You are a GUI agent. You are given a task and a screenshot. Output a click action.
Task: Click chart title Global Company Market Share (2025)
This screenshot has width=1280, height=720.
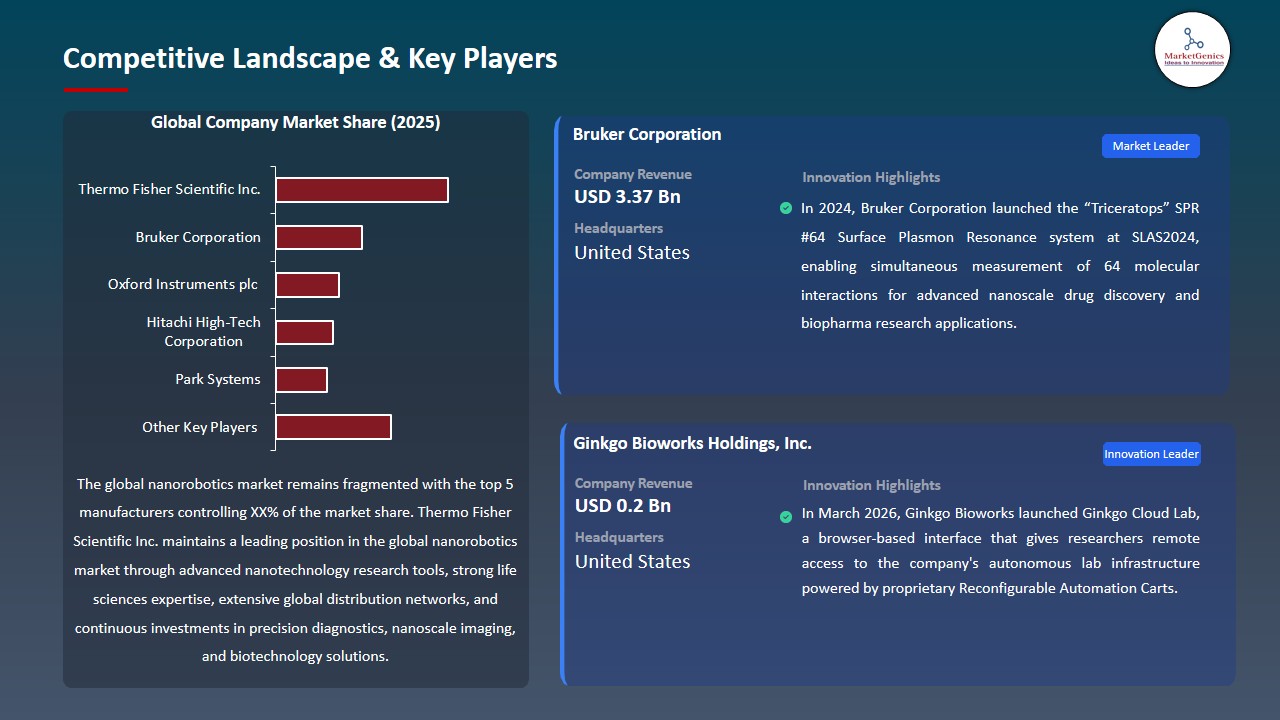point(296,122)
